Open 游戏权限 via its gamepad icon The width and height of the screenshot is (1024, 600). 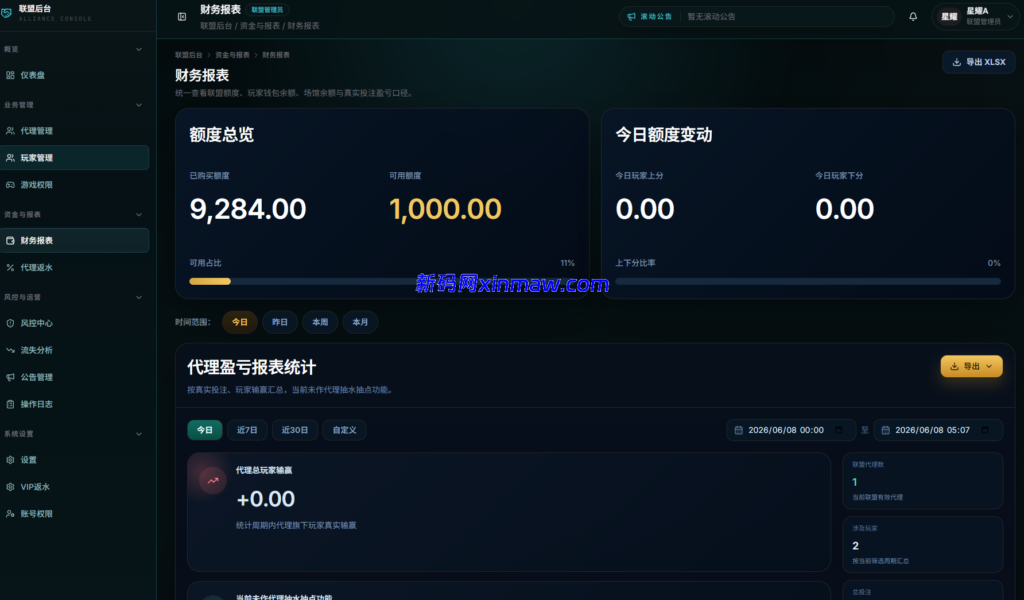[x=10, y=185]
